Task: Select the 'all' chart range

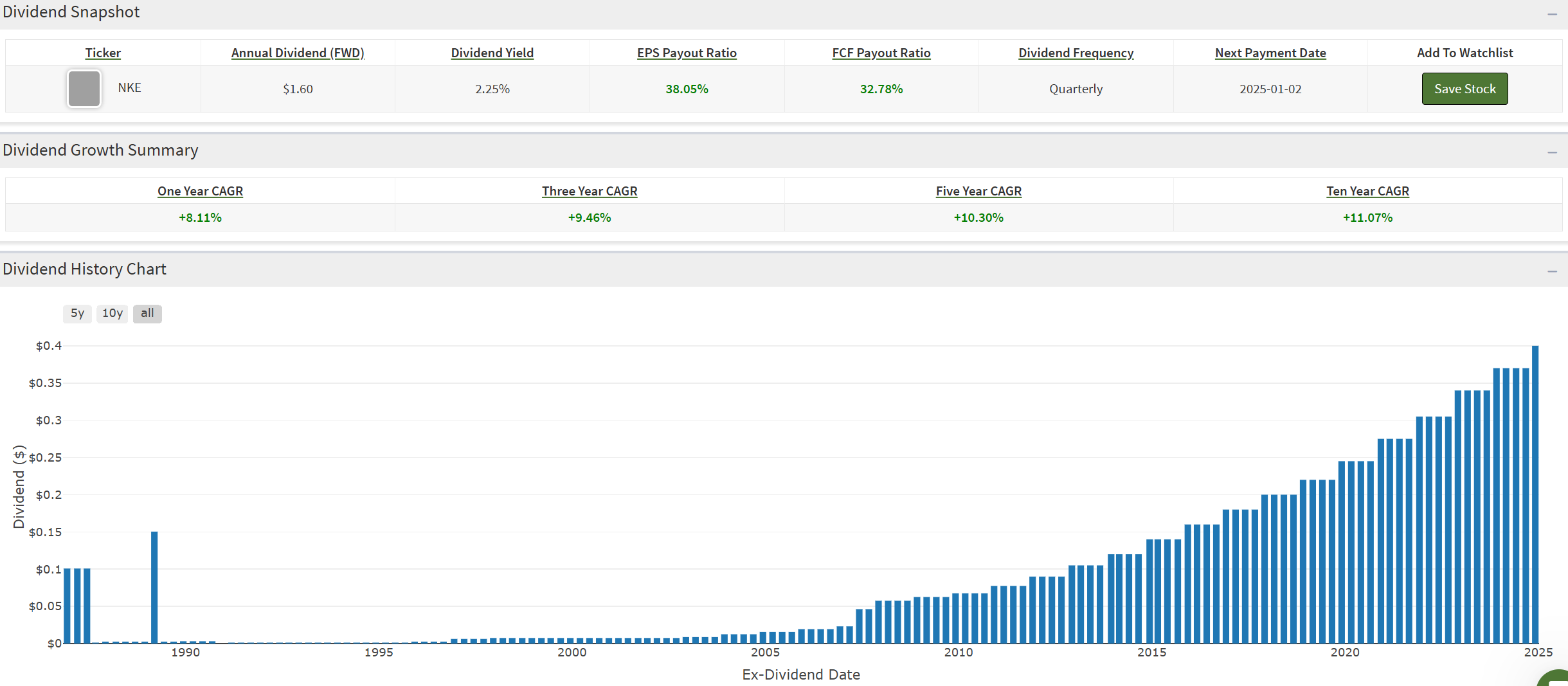Action: click(x=147, y=313)
